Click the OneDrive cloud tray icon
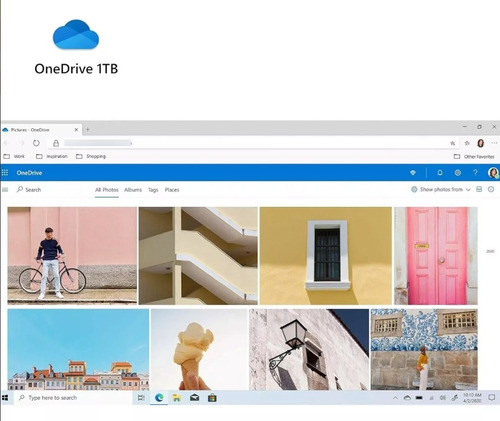This screenshot has width=500, height=421. (x=407, y=398)
